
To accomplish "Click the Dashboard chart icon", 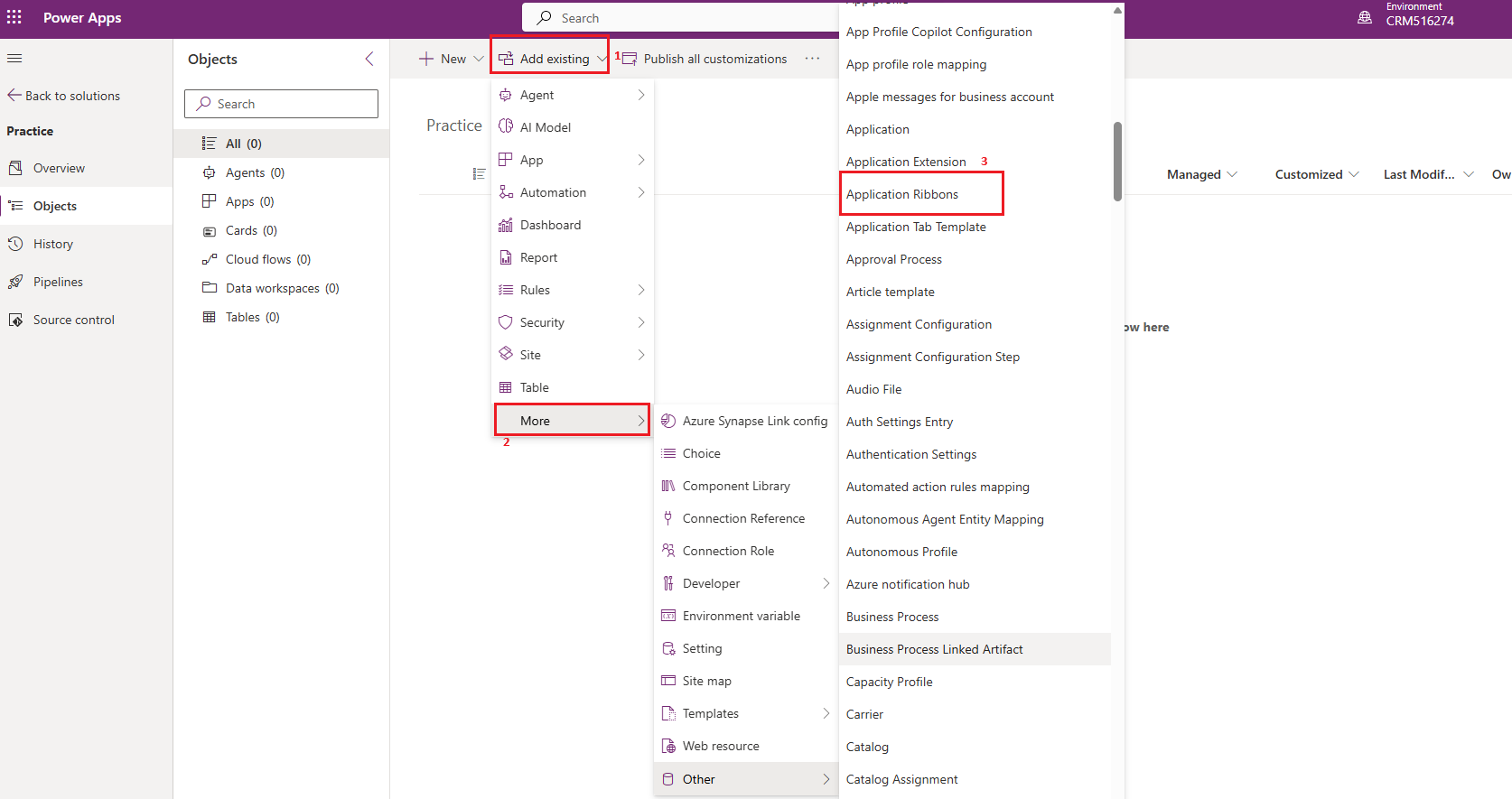I will [x=506, y=225].
